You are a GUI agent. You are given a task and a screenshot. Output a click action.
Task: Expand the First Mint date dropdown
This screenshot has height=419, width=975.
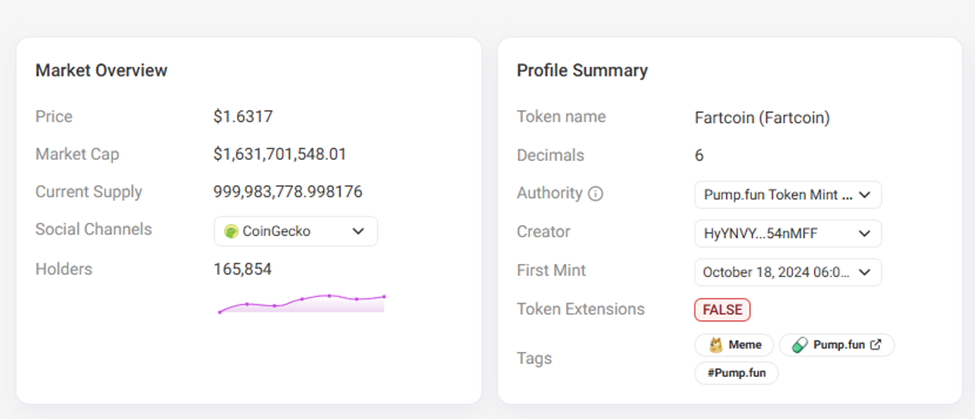[x=788, y=271]
